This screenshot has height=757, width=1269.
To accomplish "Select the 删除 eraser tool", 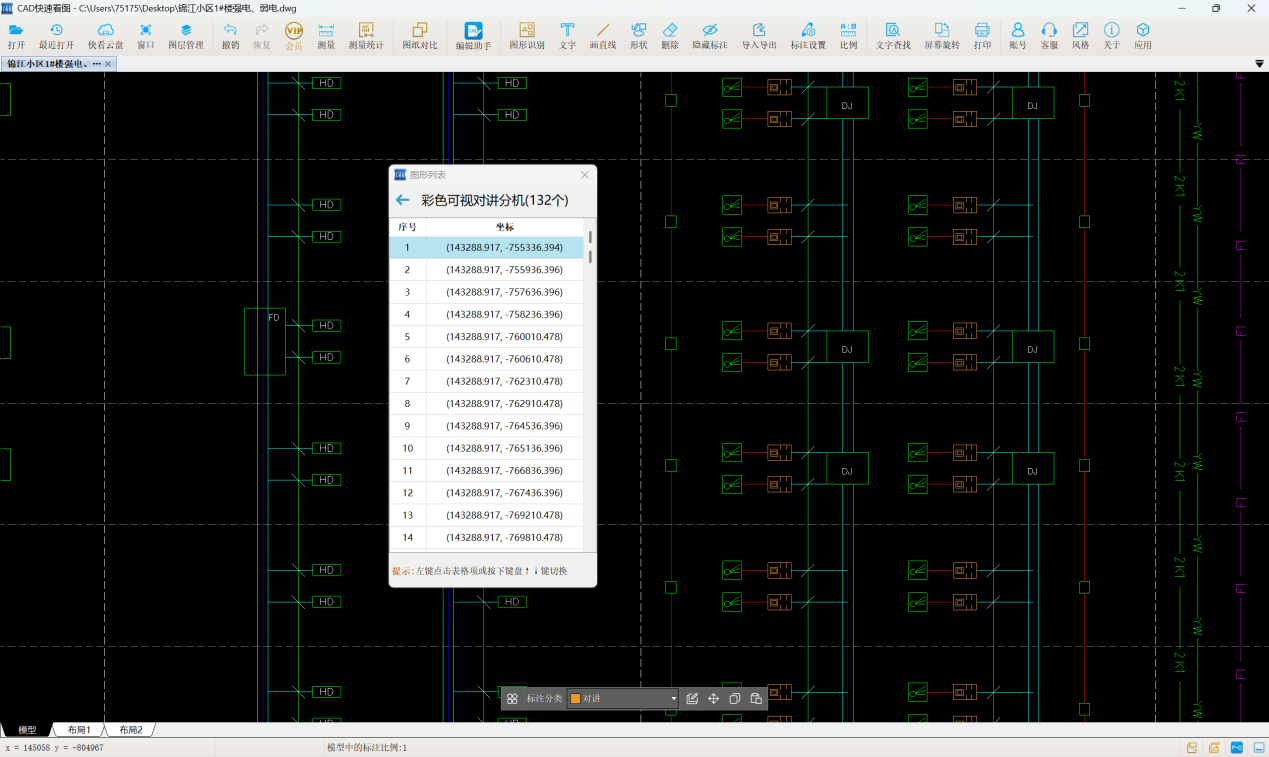I will click(670, 36).
